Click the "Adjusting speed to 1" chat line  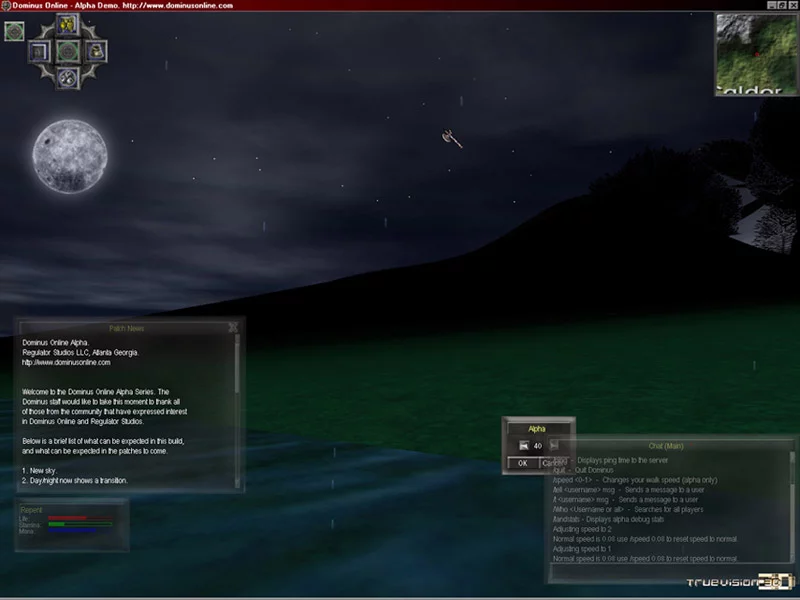tap(582, 549)
